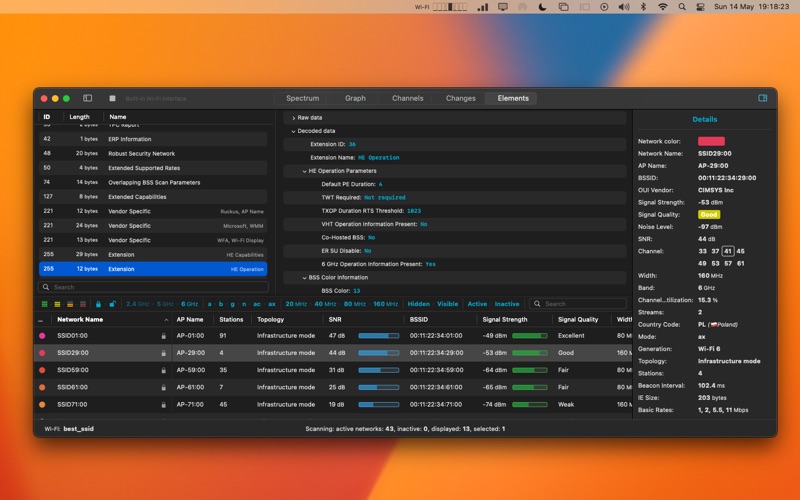
Task: Filter by 20 MHz channel width
Action: [296, 304]
